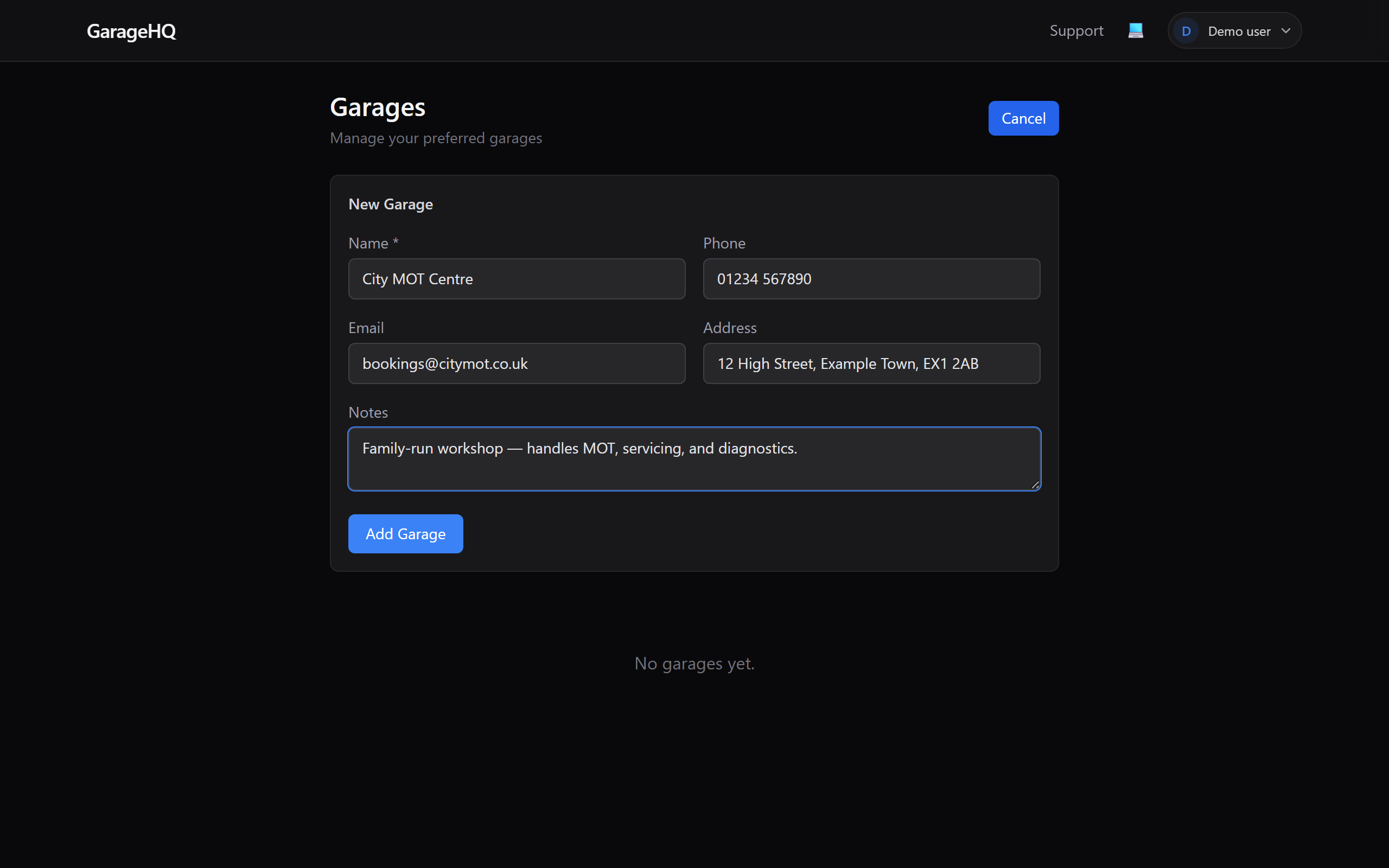Click the No garages yet message
Viewport: 1389px width, 868px height.
694,663
